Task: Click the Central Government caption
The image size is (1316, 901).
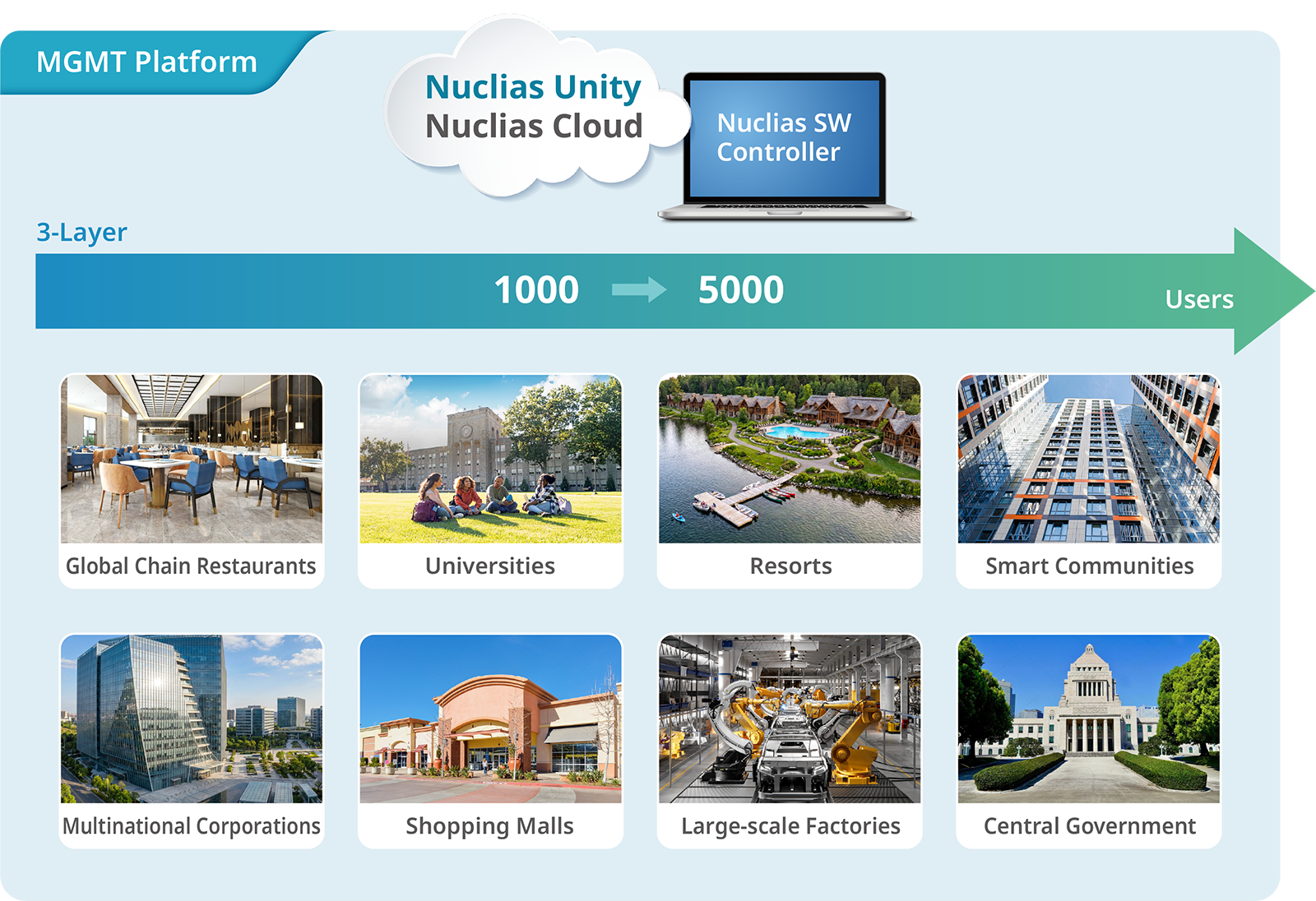Action: 1090,826
